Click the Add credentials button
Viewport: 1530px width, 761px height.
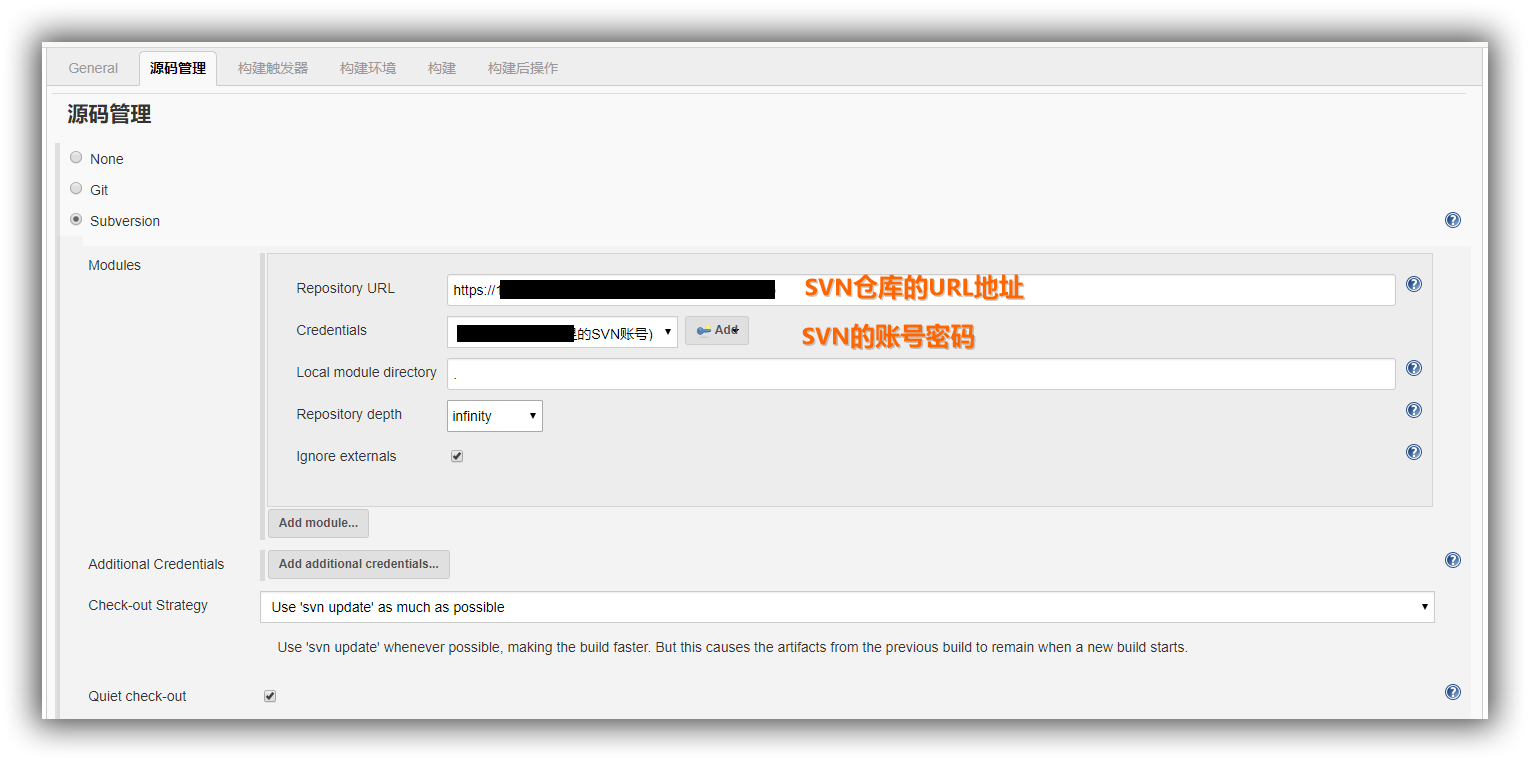pos(717,331)
